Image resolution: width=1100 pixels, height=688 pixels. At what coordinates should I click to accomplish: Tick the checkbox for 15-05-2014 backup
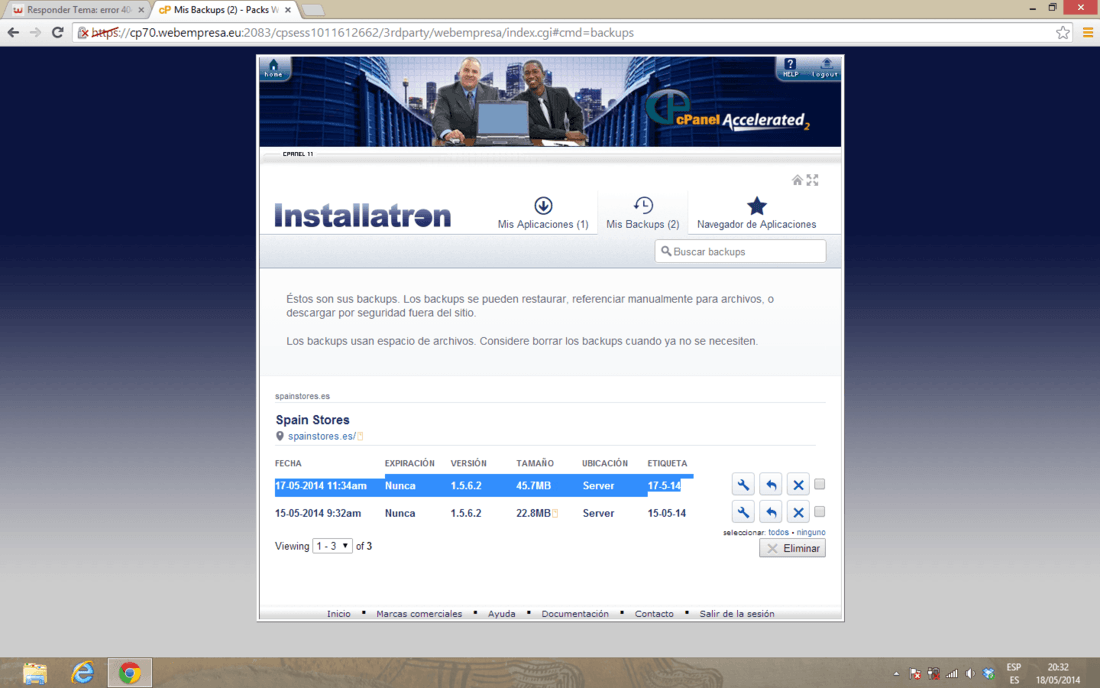point(819,511)
